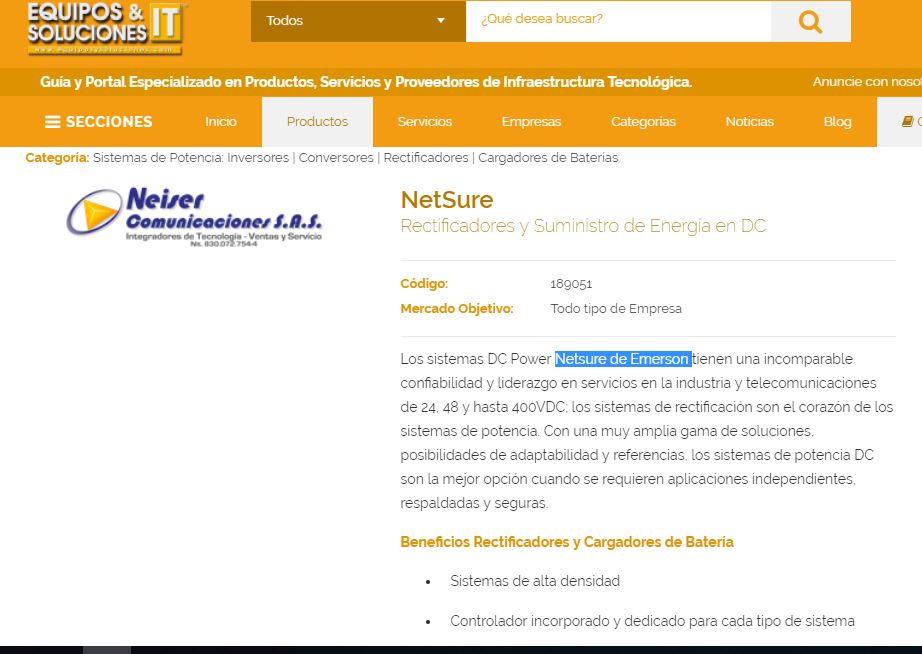Image resolution: width=922 pixels, height=654 pixels.
Task: Open the Categorías menu item
Action: (643, 122)
